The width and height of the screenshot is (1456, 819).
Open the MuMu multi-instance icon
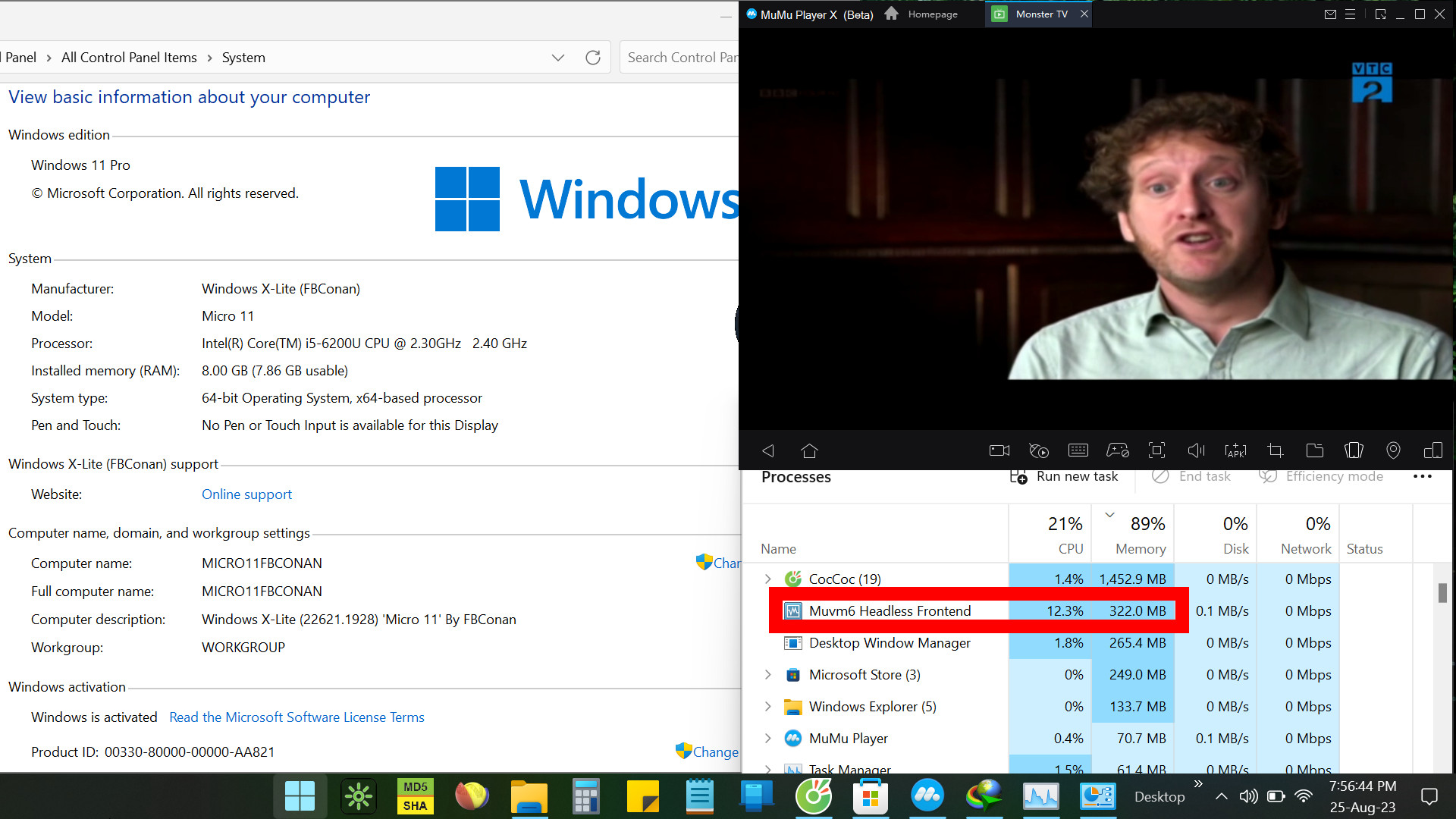pos(1433,450)
